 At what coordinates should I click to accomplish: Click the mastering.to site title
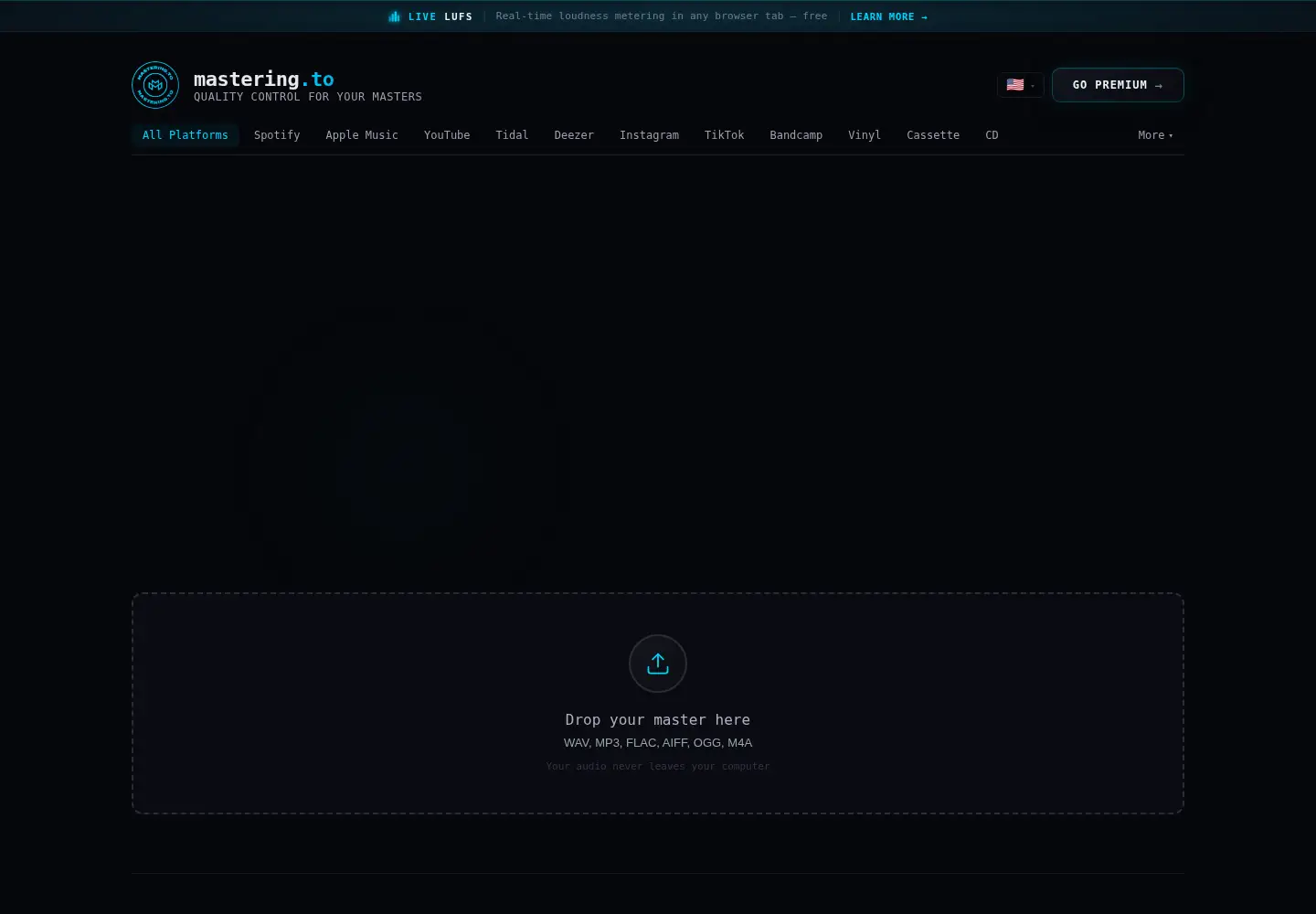pyautogui.click(x=264, y=80)
